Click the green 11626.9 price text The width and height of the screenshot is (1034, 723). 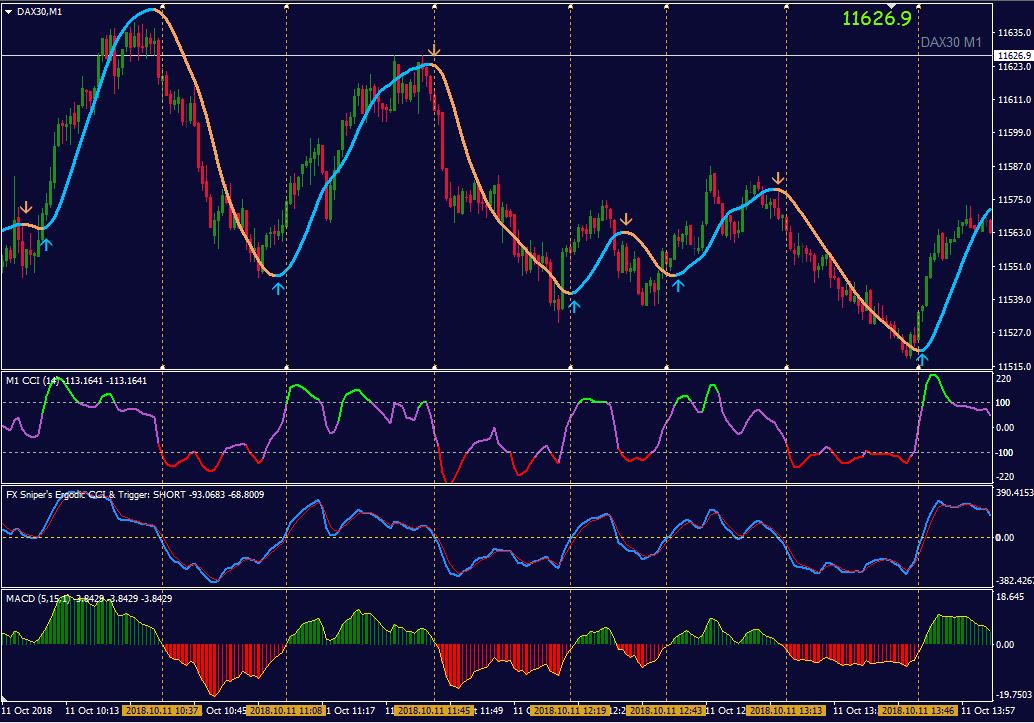(x=876, y=18)
